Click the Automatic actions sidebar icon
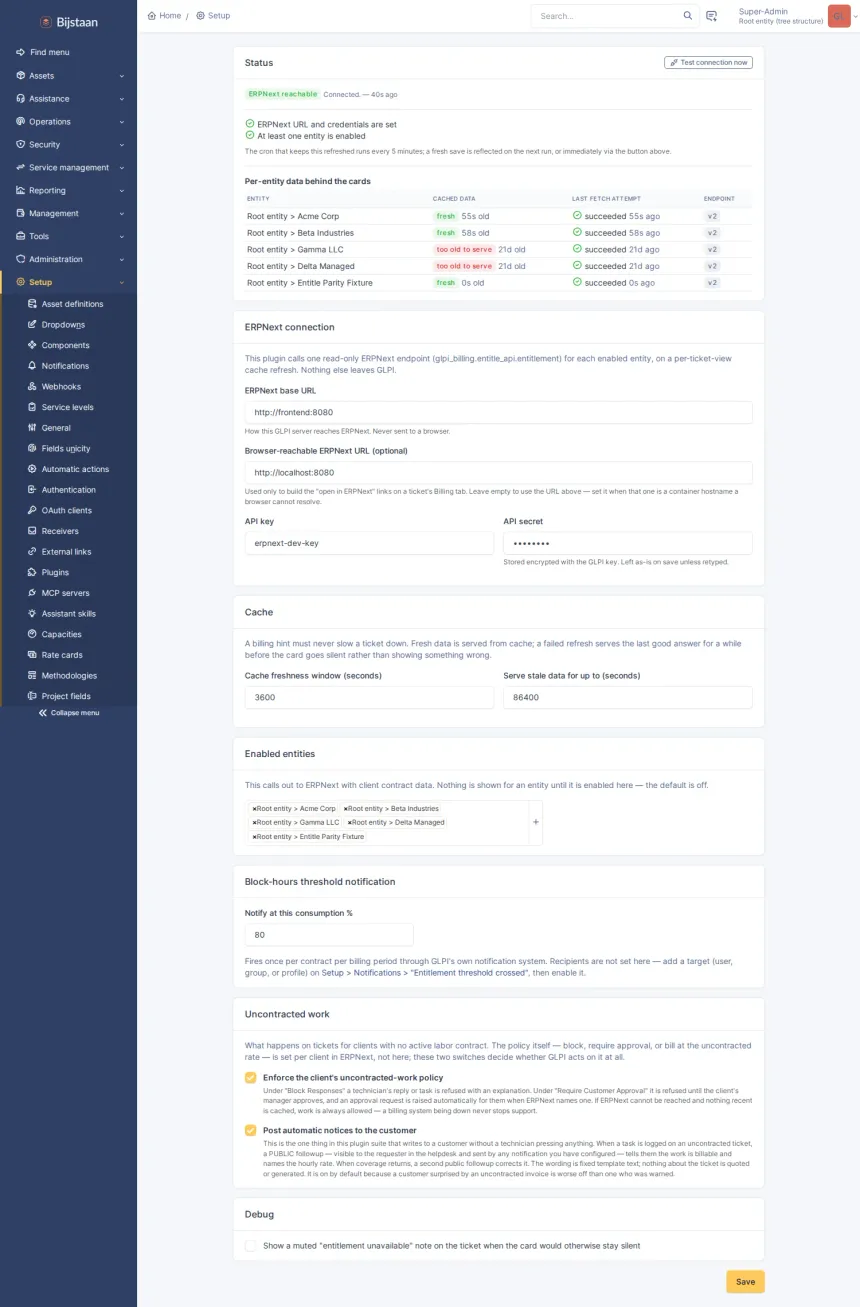860x1307 pixels. (32, 469)
